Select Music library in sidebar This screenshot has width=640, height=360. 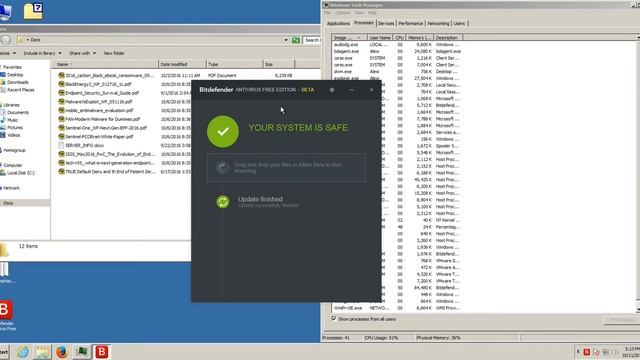[x=13, y=120]
